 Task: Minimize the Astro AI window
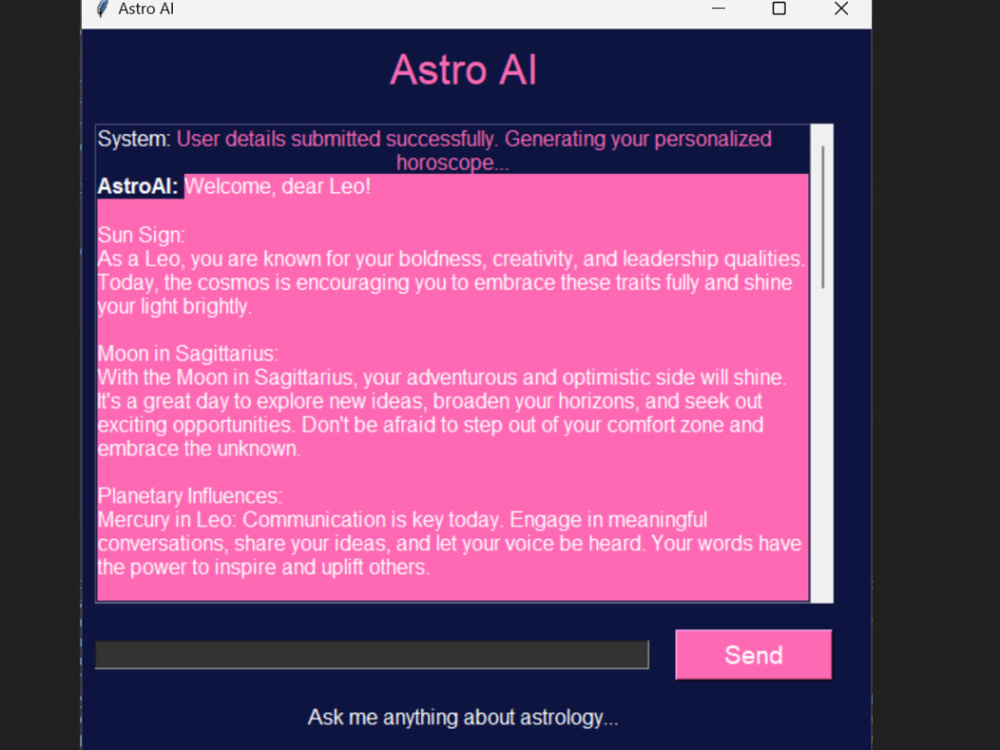point(718,8)
